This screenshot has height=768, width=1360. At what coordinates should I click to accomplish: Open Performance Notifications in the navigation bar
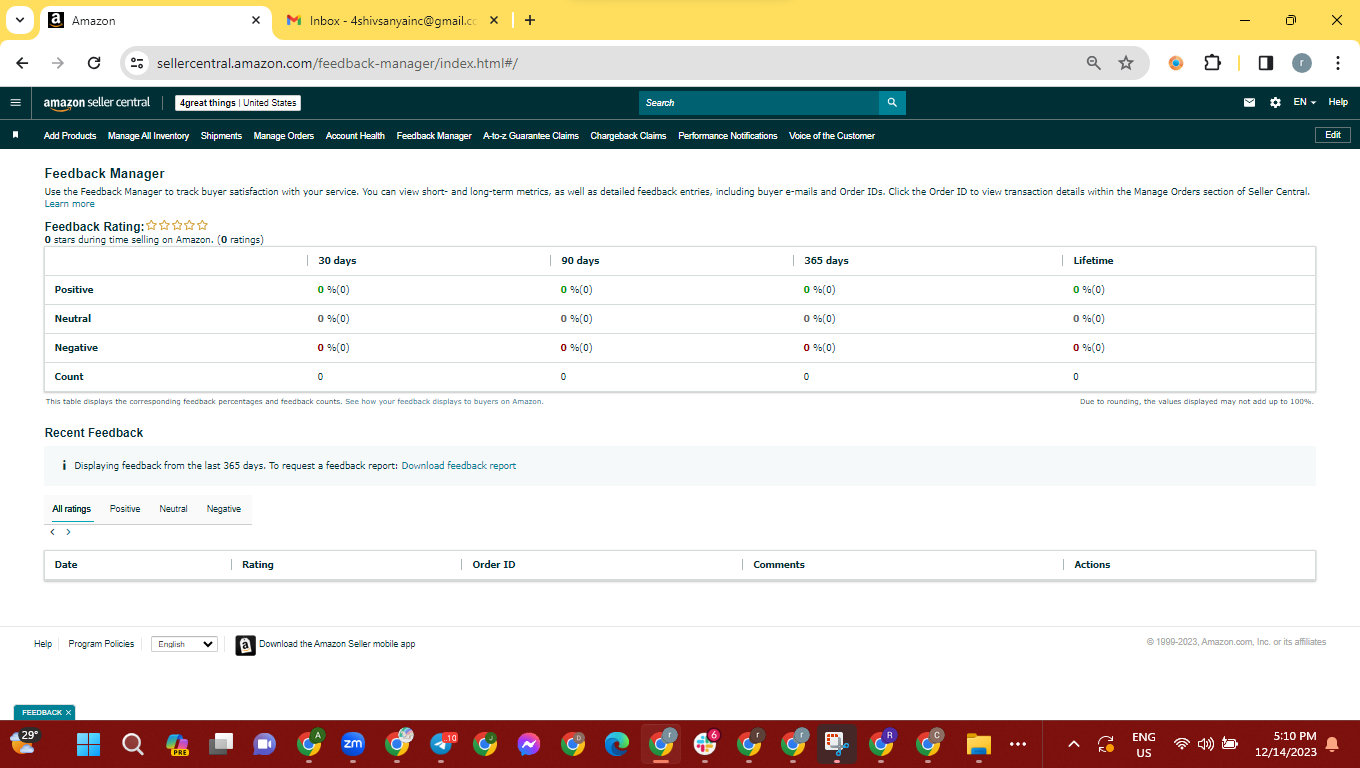(x=728, y=135)
